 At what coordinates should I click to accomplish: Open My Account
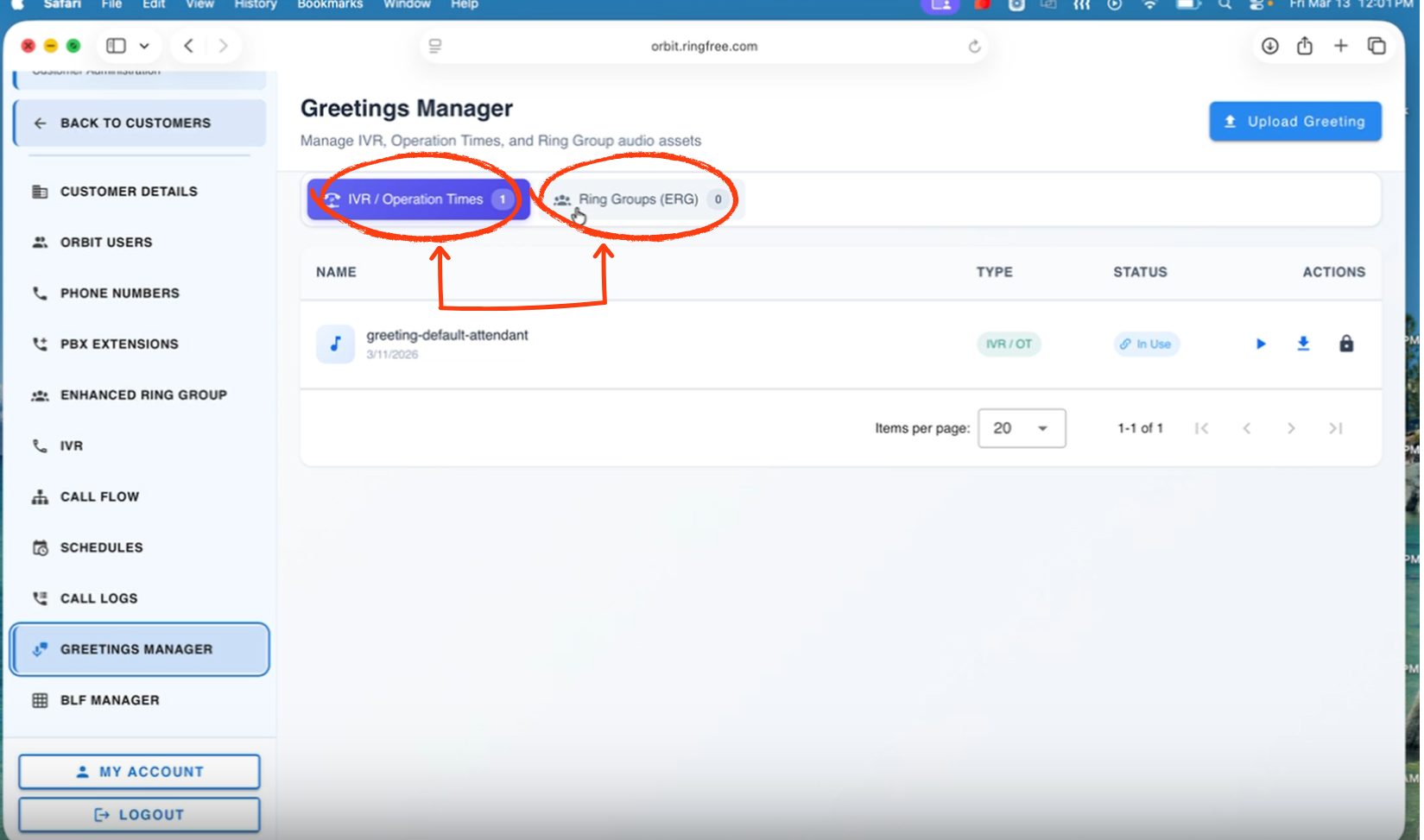point(139,772)
